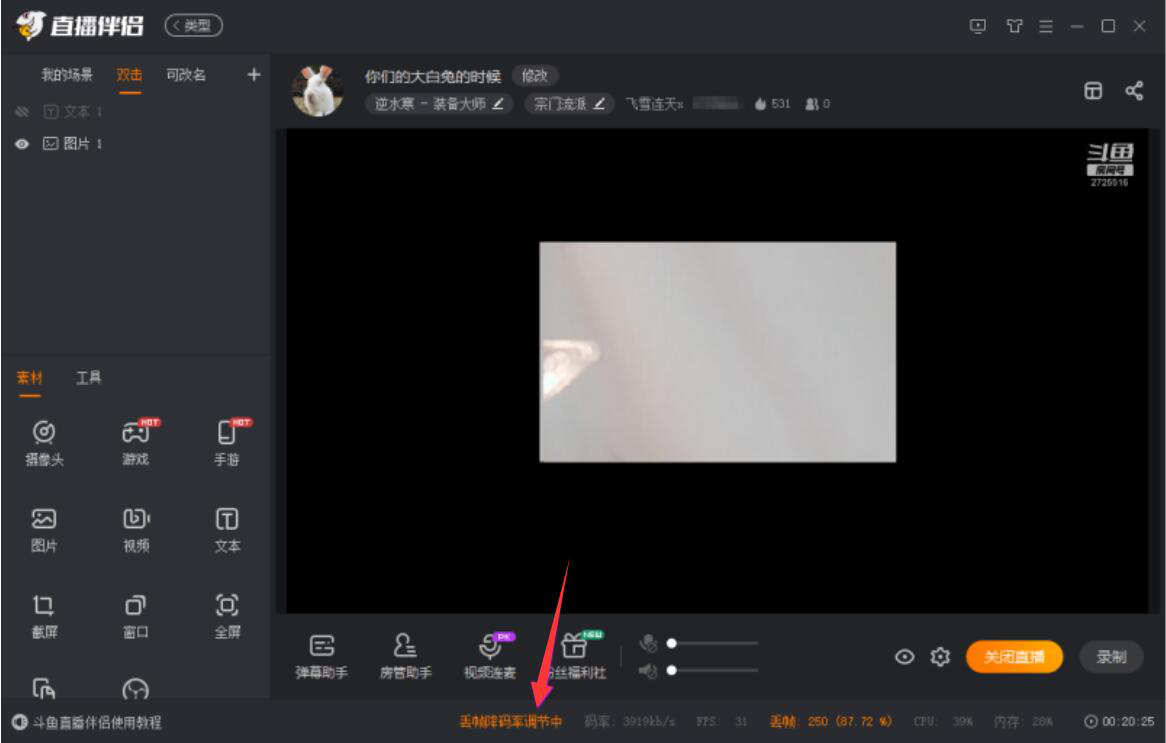The height and width of the screenshot is (743, 1166).
Task: Click the image source in the preview canvas
Action: pos(718,352)
